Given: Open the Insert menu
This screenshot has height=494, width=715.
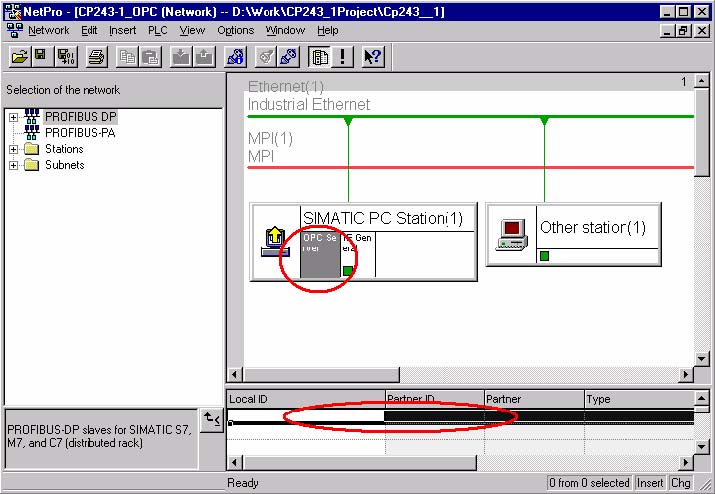Looking at the screenshot, I should pyautogui.click(x=122, y=31).
